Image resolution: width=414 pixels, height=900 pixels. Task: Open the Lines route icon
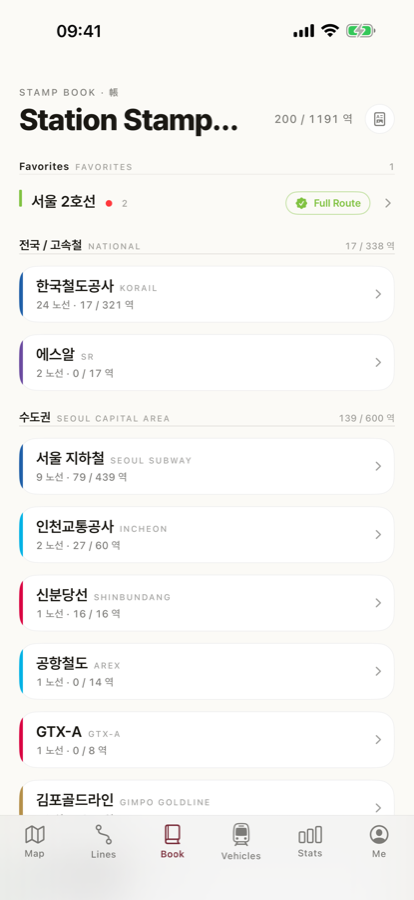tap(103, 834)
